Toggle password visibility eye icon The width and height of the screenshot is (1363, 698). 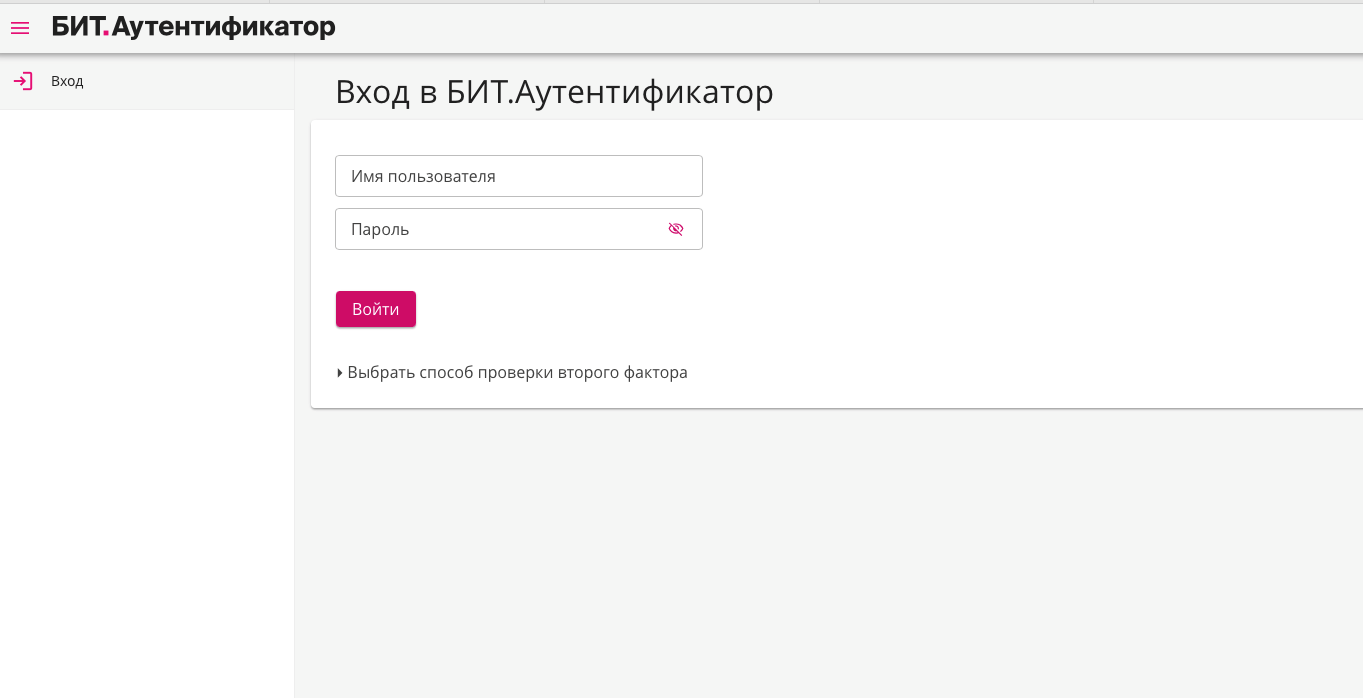click(x=676, y=229)
